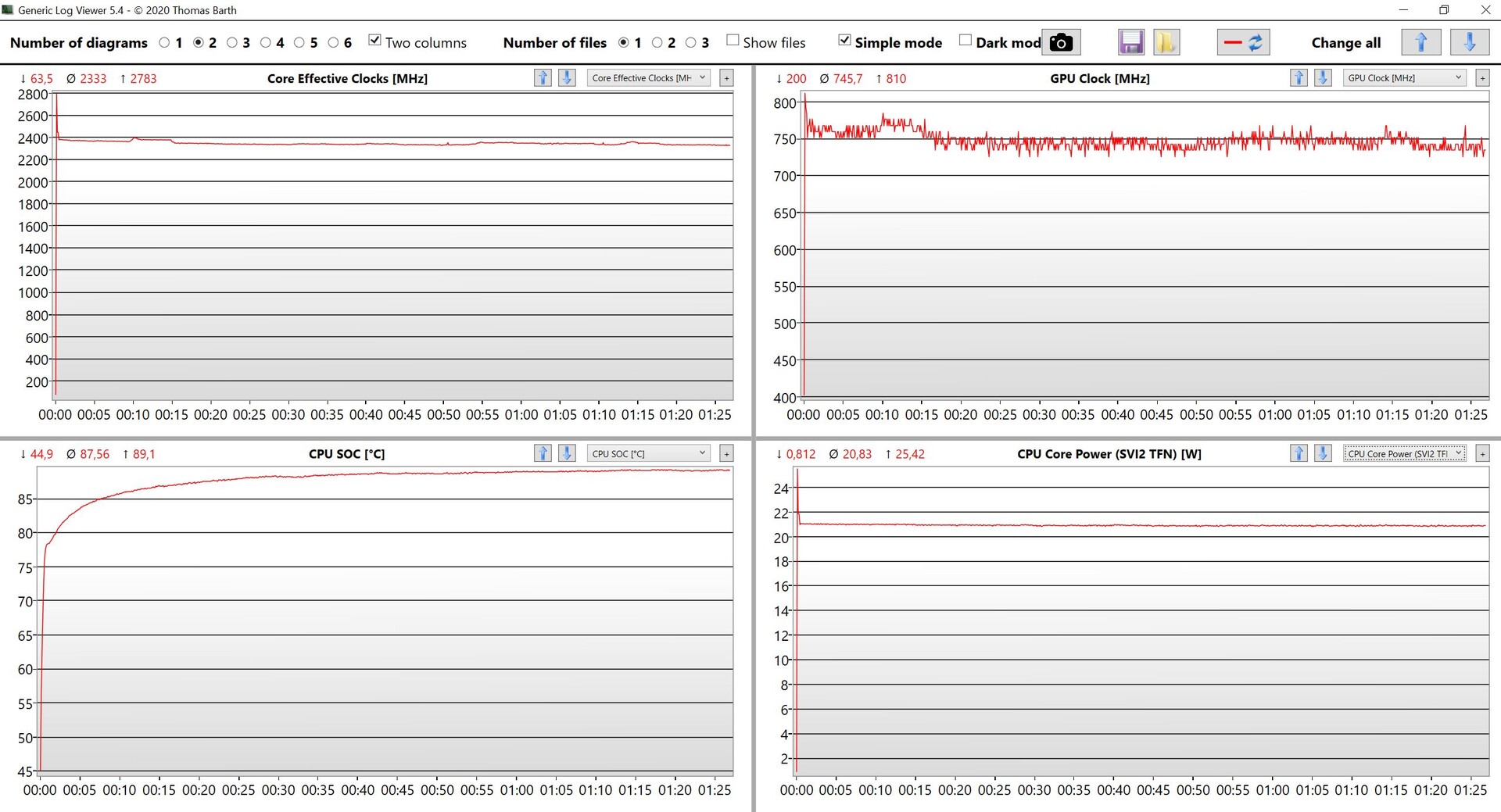Click the Number of diagrams label

point(79,43)
